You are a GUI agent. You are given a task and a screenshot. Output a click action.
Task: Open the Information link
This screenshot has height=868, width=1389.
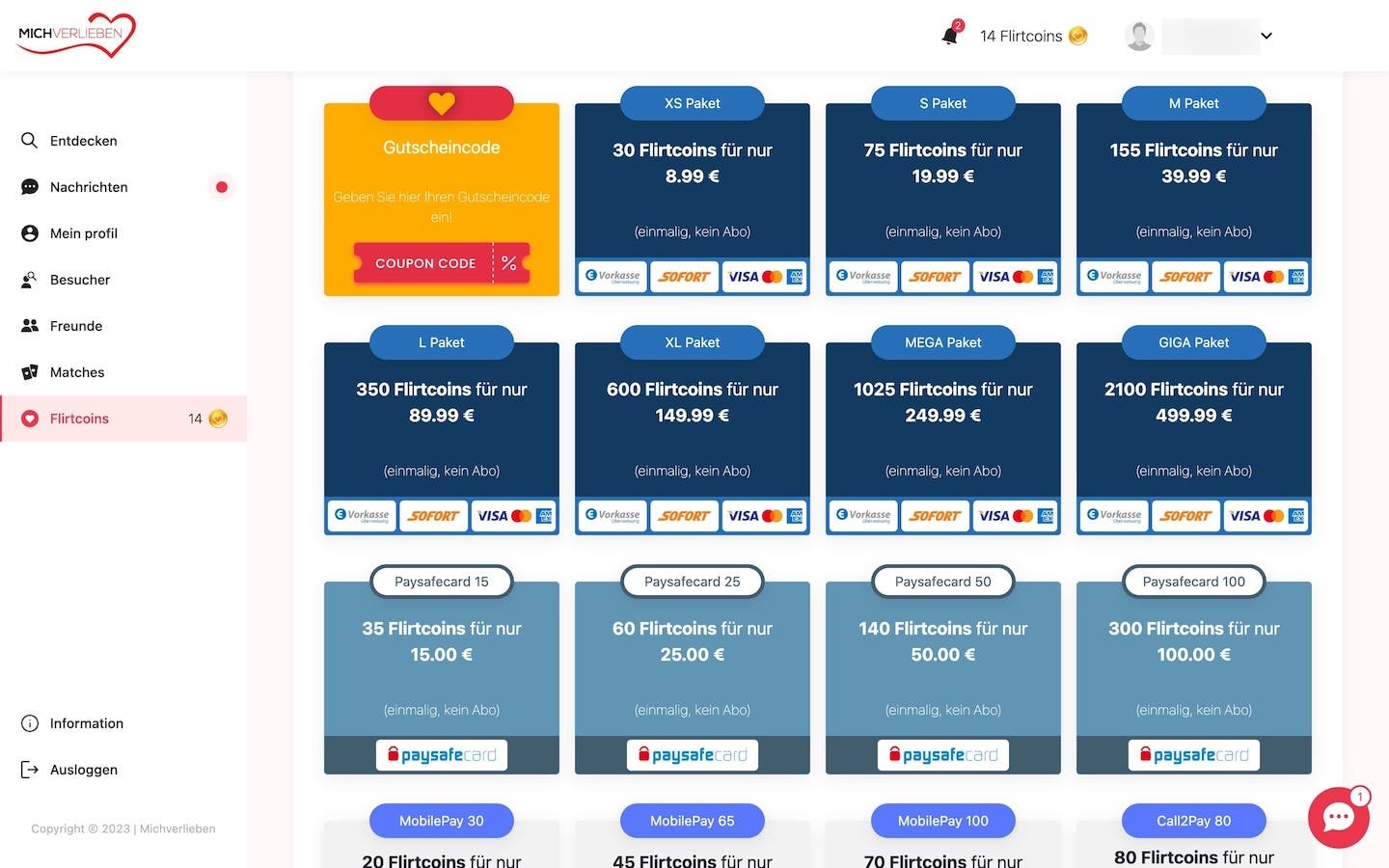(123, 723)
